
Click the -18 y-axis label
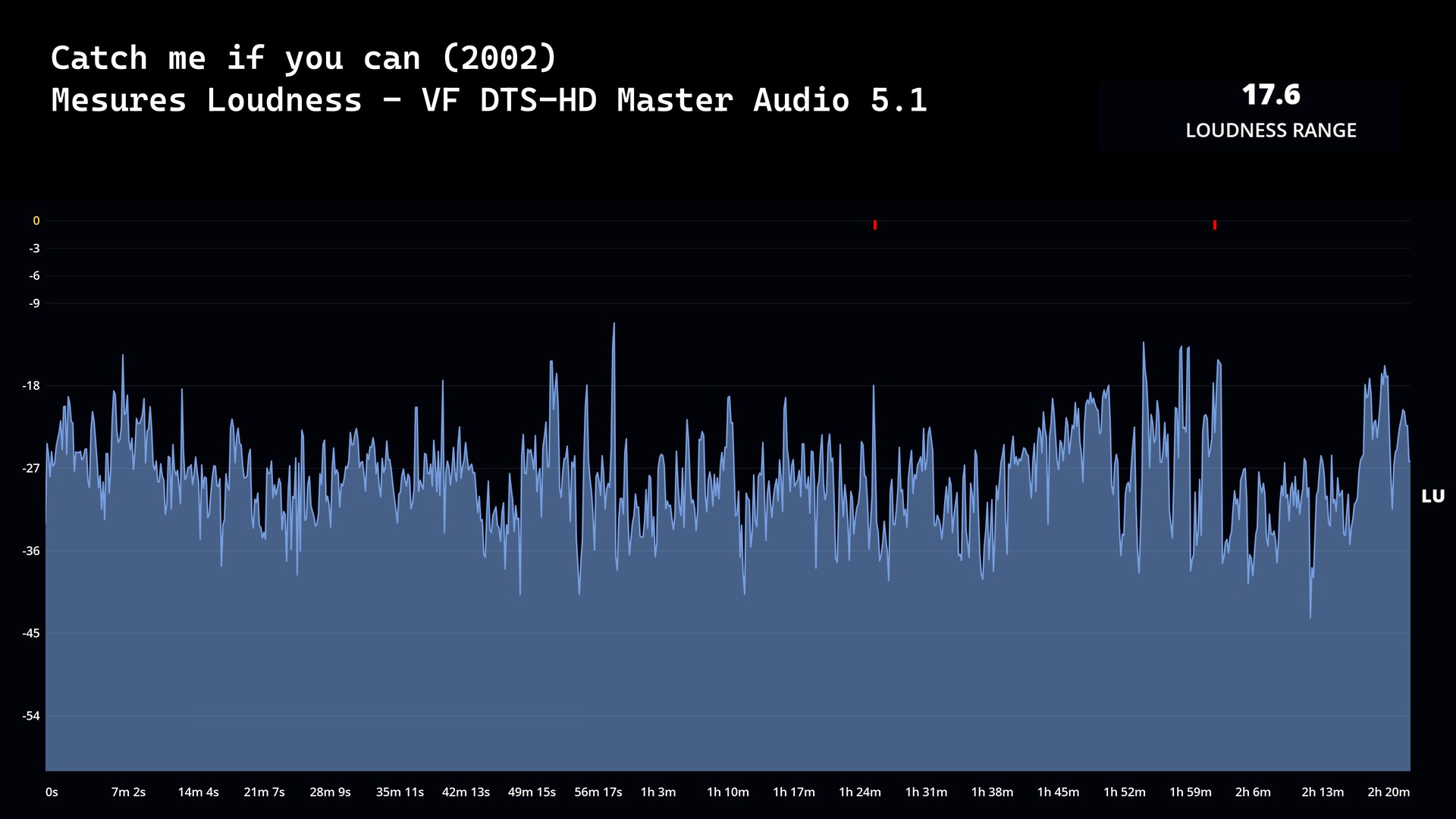[x=31, y=386]
